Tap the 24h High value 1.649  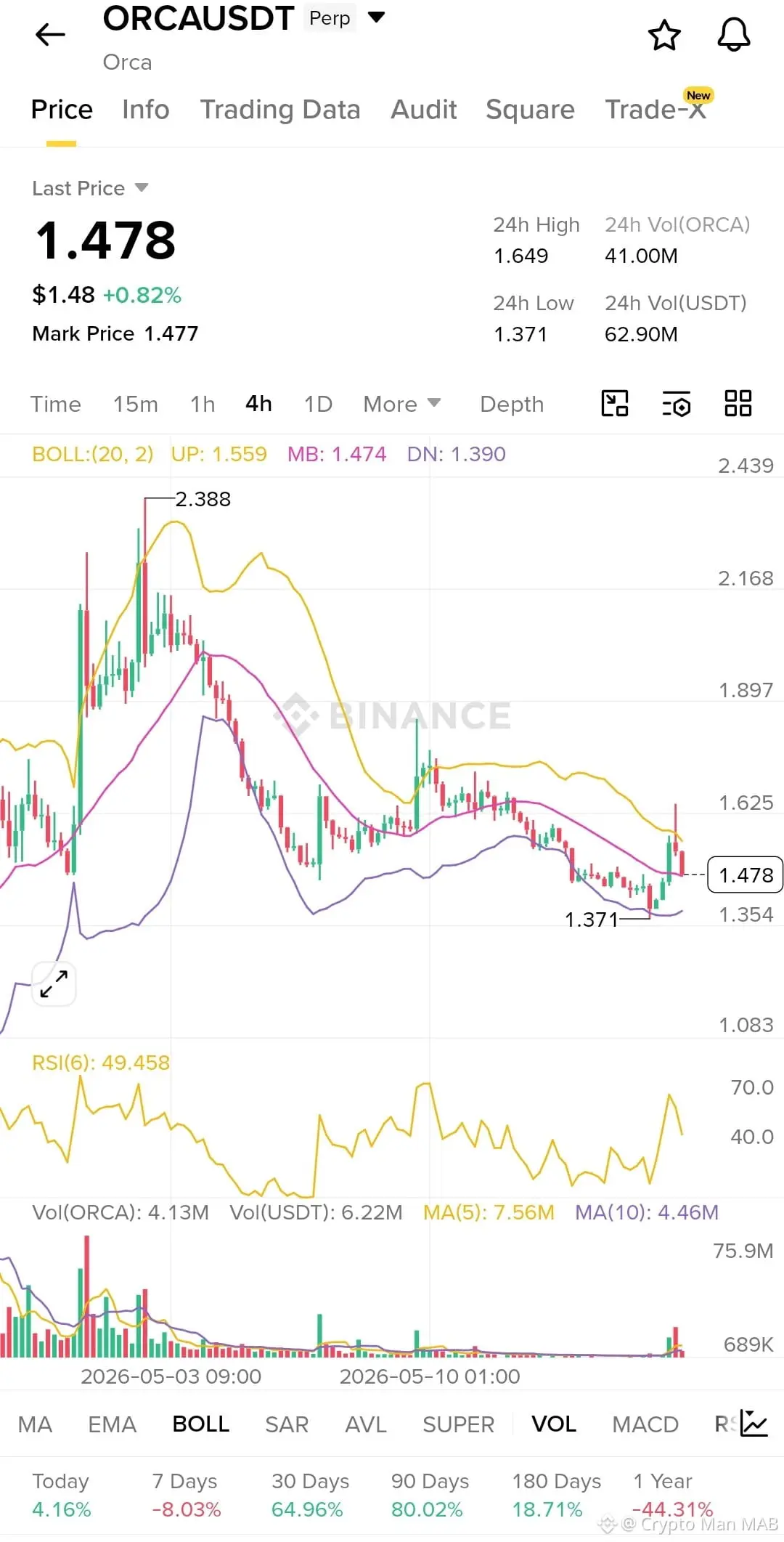coord(520,256)
